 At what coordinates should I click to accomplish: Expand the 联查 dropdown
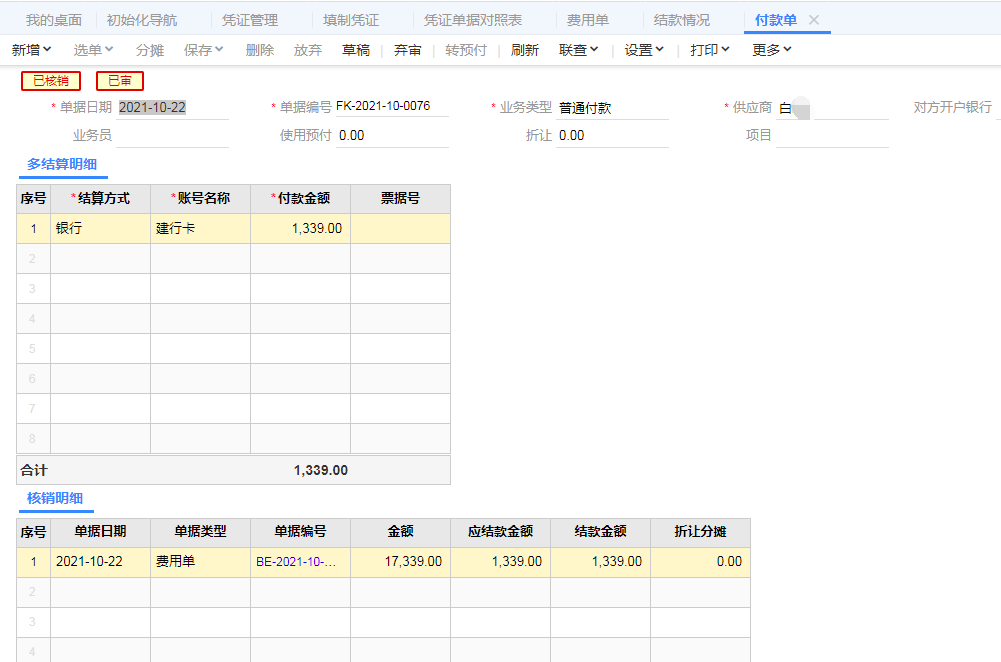point(578,50)
